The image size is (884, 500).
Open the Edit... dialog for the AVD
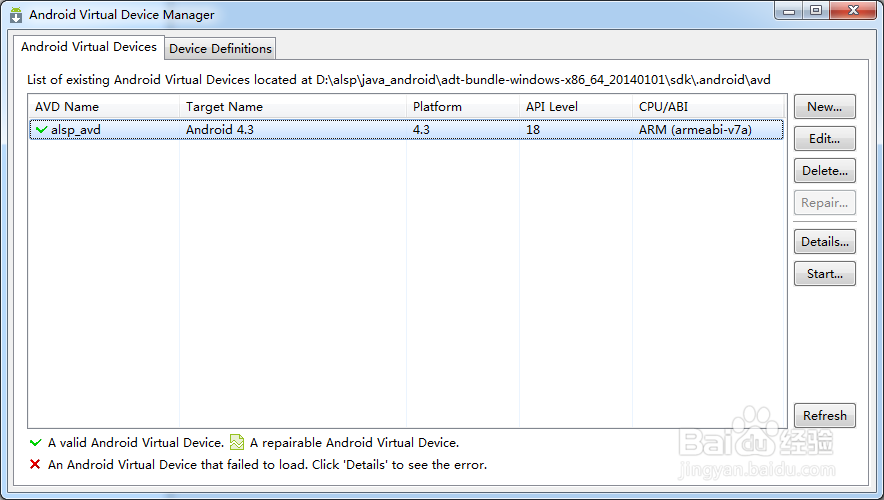[825, 139]
